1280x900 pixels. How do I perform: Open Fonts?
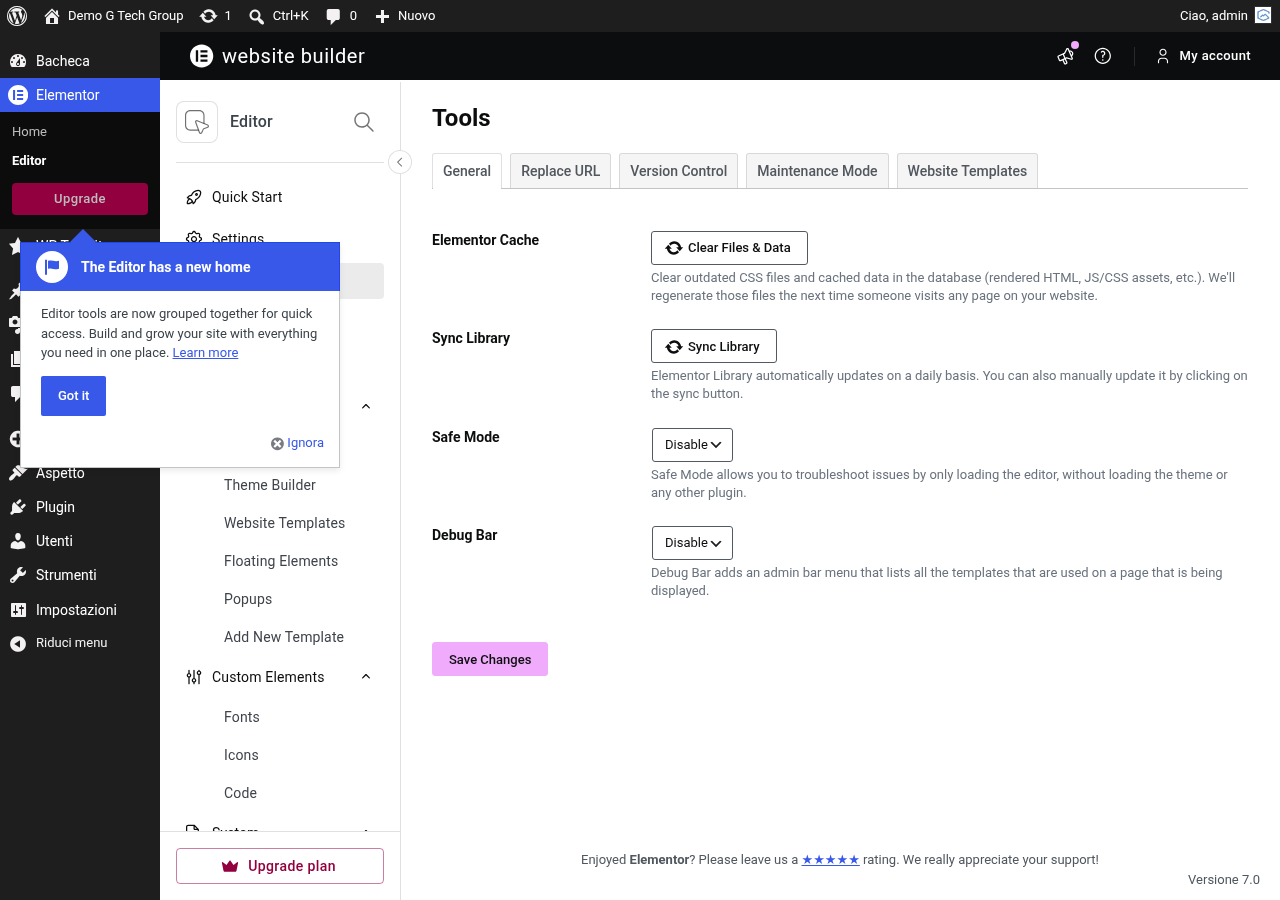[x=242, y=717]
